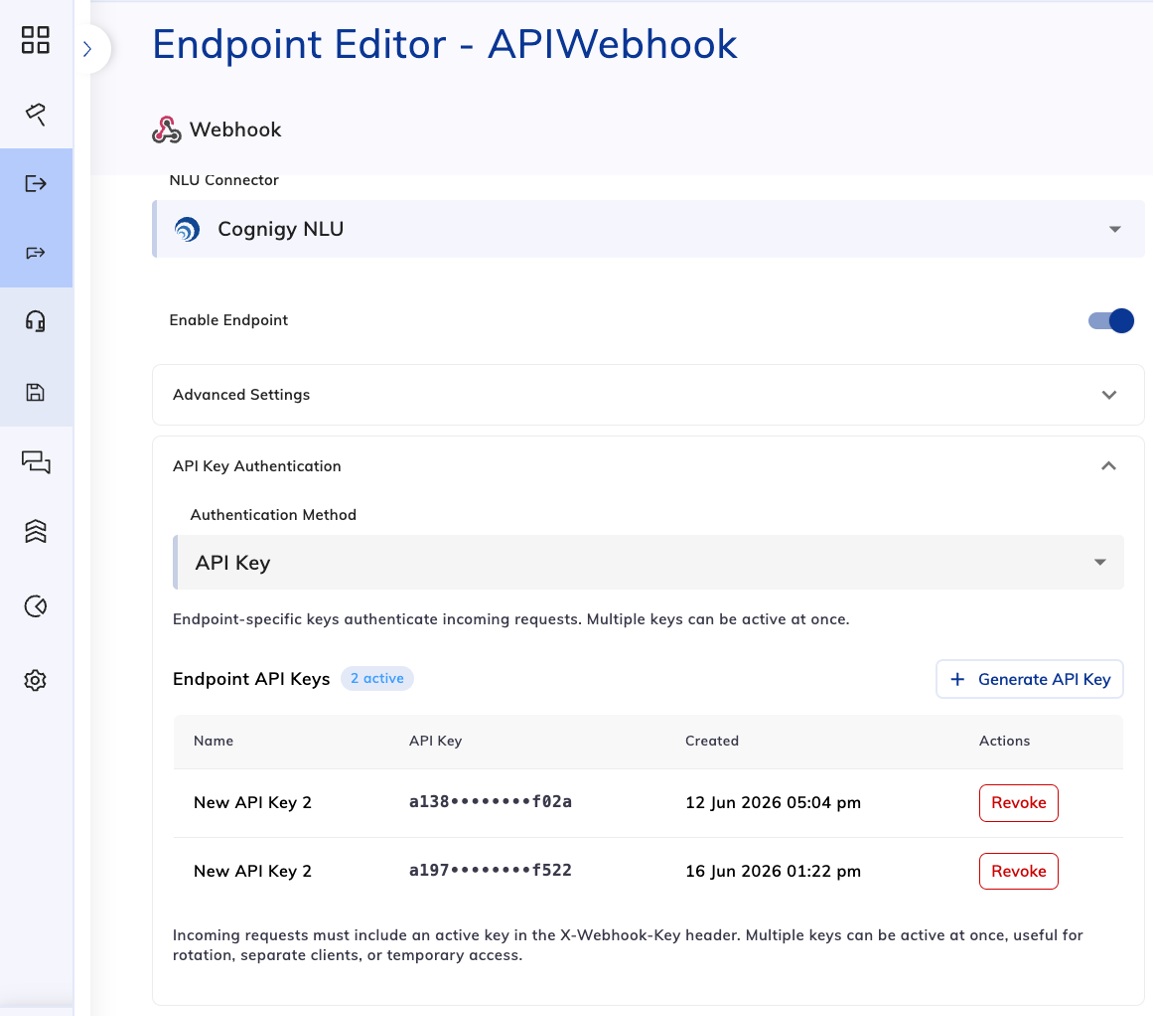
Task: Select the headset live agent icon
Action: [35, 321]
